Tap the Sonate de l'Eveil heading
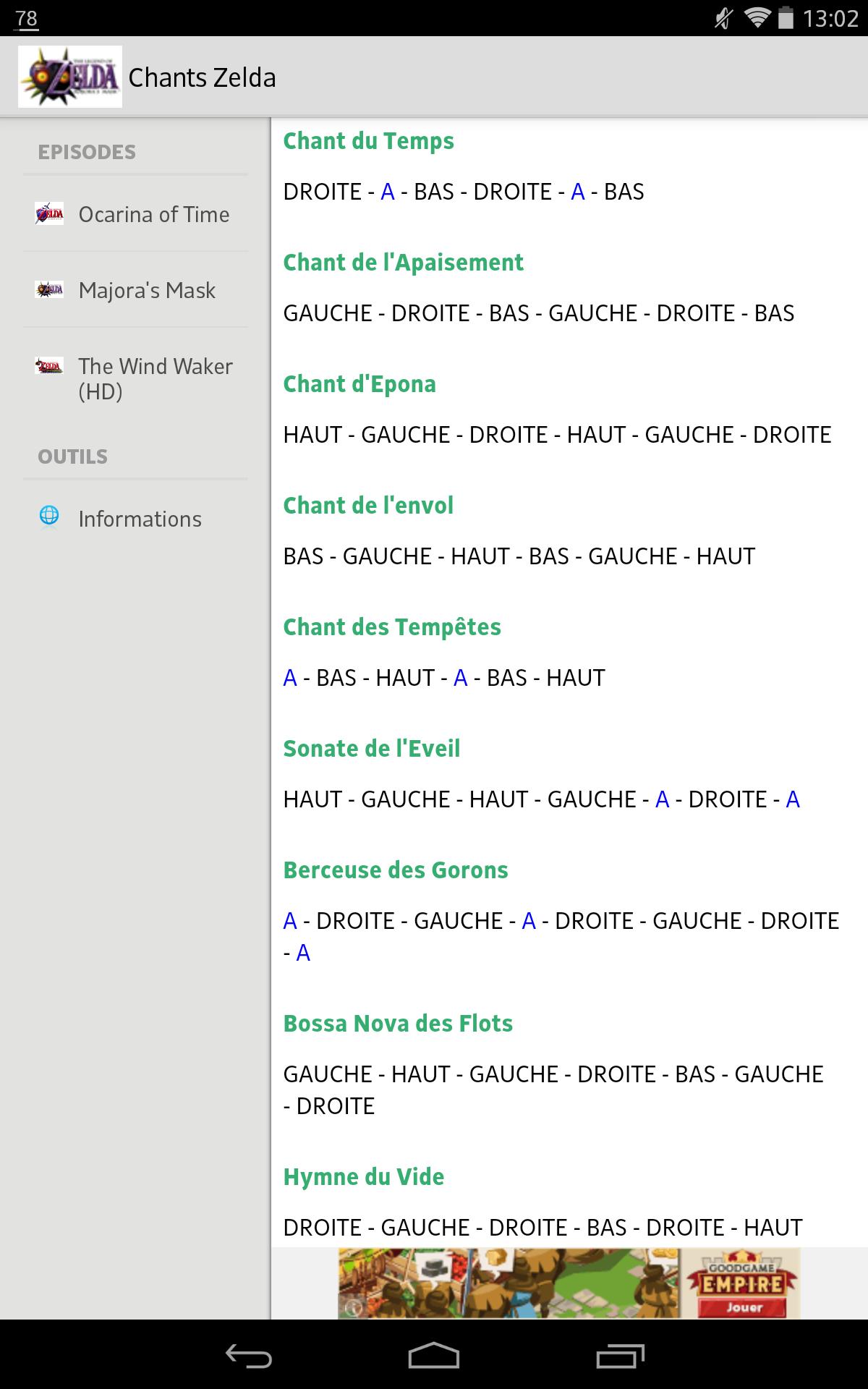The image size is (868, 1389). point(371,749)
